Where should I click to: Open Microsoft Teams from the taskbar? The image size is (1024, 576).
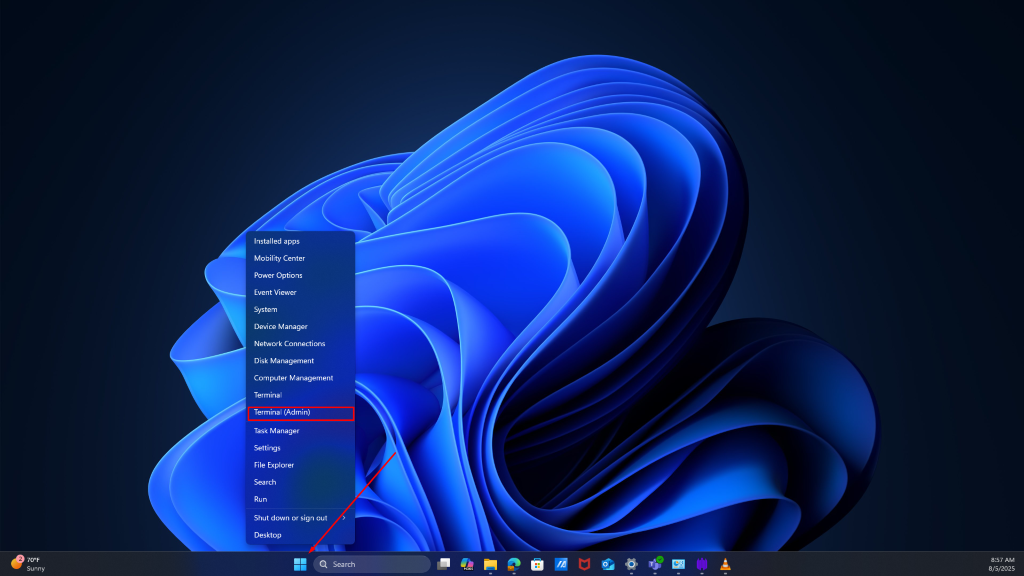[654, 563]
